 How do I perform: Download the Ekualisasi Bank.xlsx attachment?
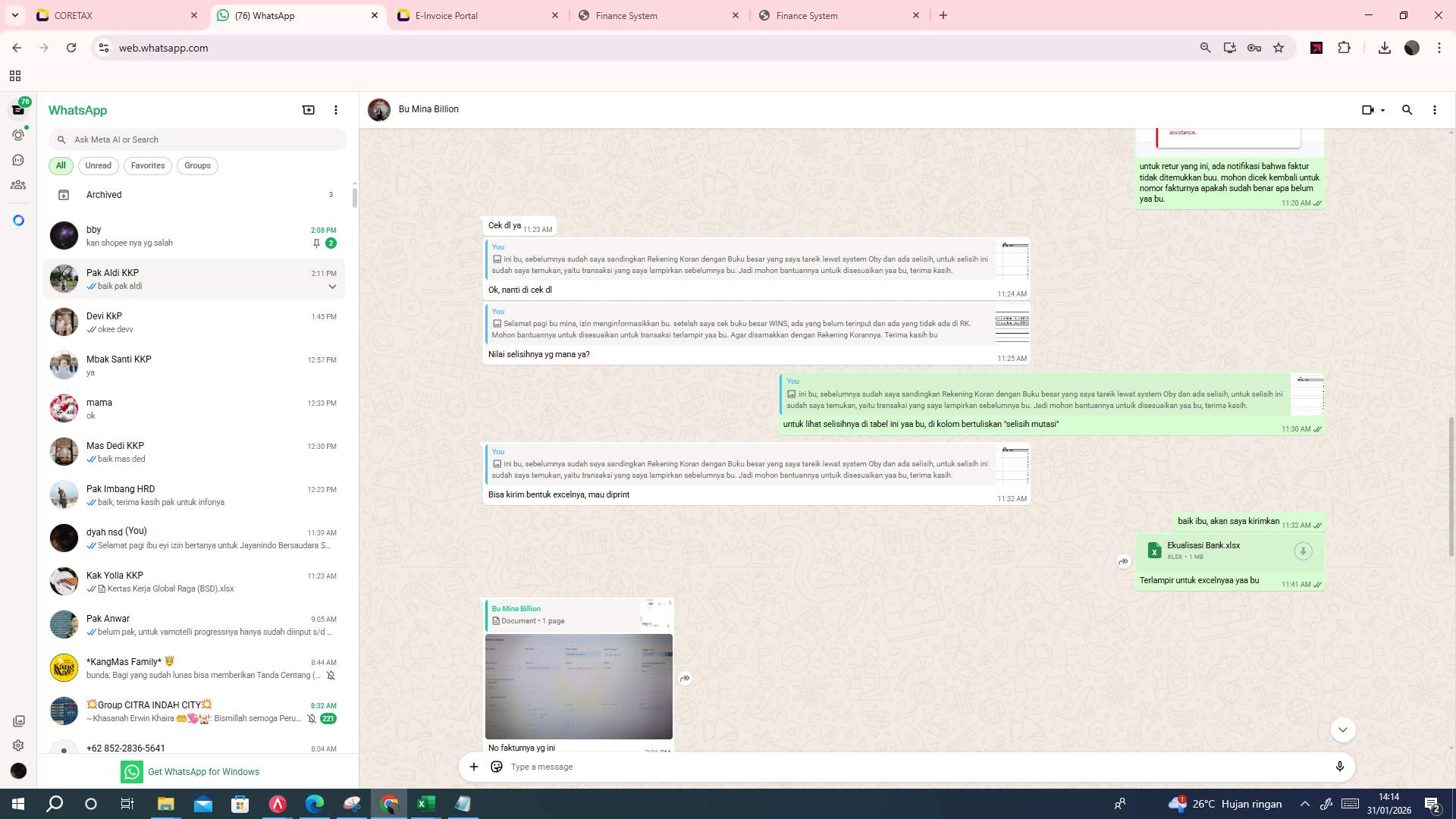[1303, 551]
